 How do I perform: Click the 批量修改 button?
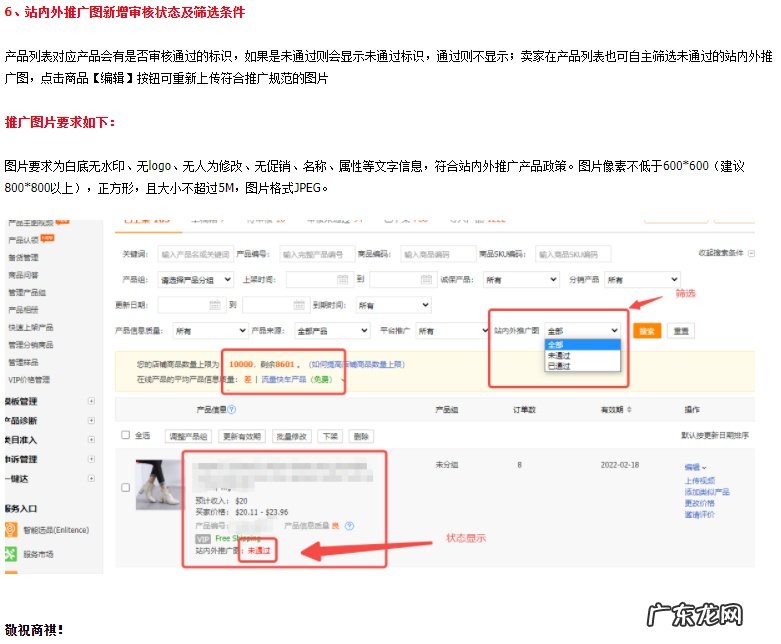(x=292, y=436)
